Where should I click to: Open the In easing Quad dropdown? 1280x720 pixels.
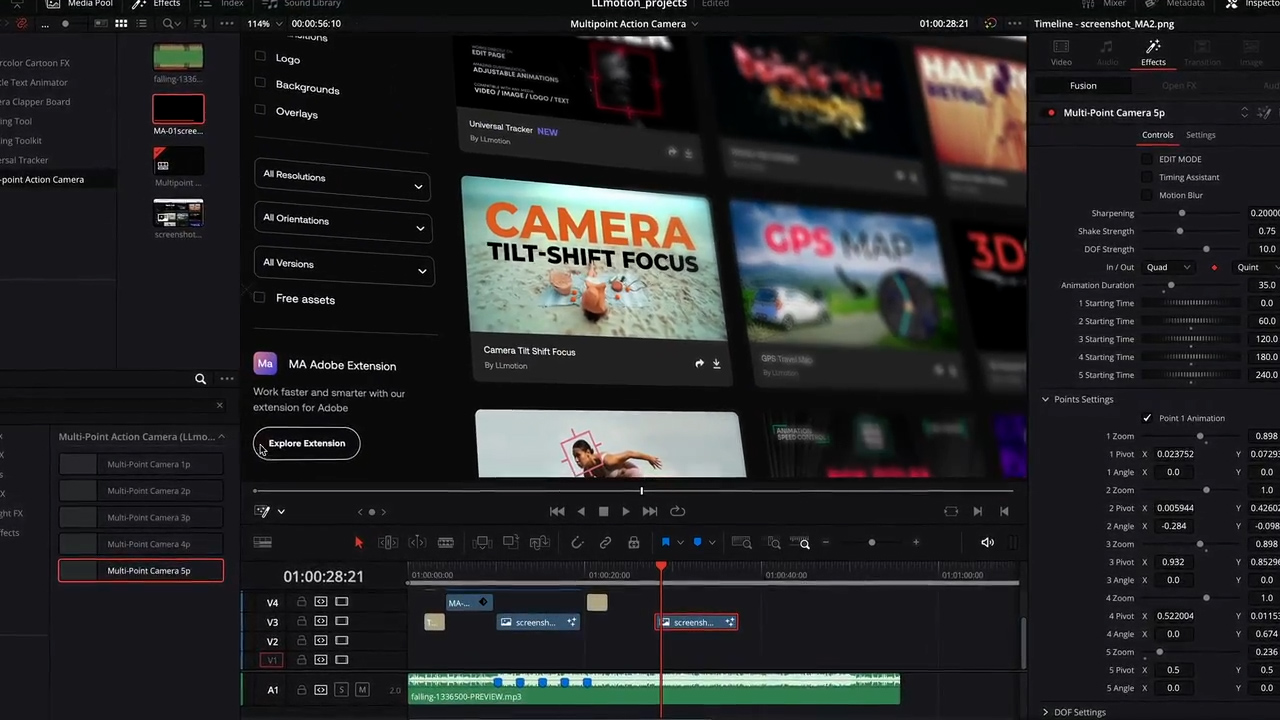point(1168,267)
